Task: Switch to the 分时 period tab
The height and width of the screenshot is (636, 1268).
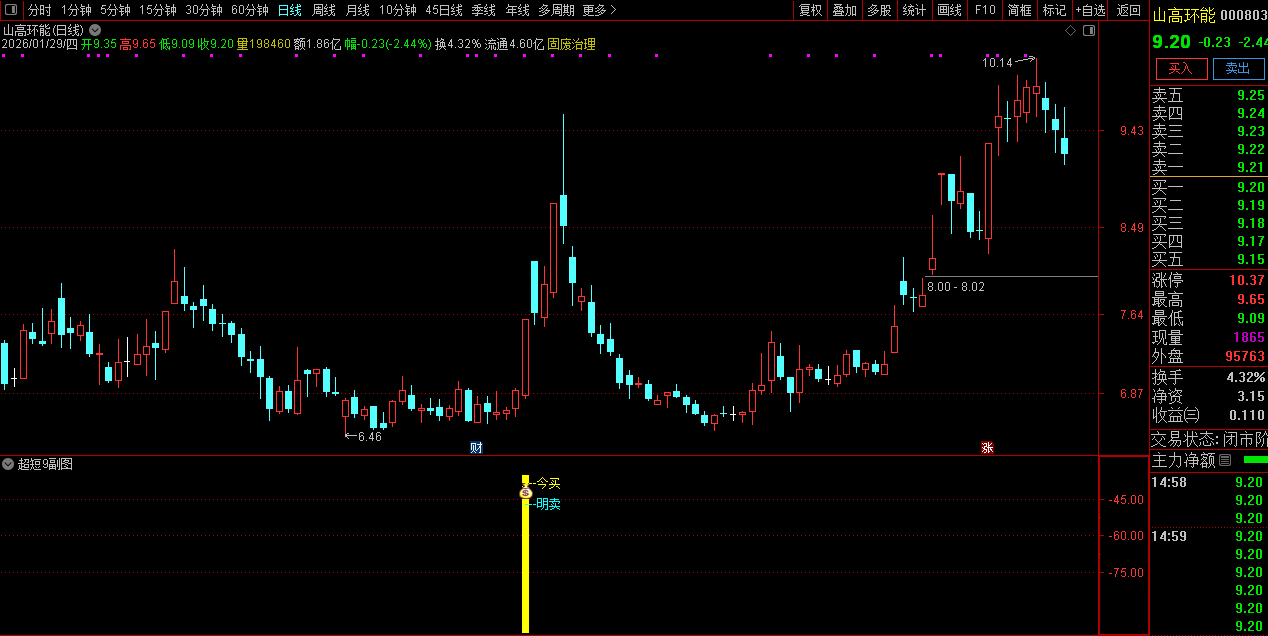Action: 39,10
